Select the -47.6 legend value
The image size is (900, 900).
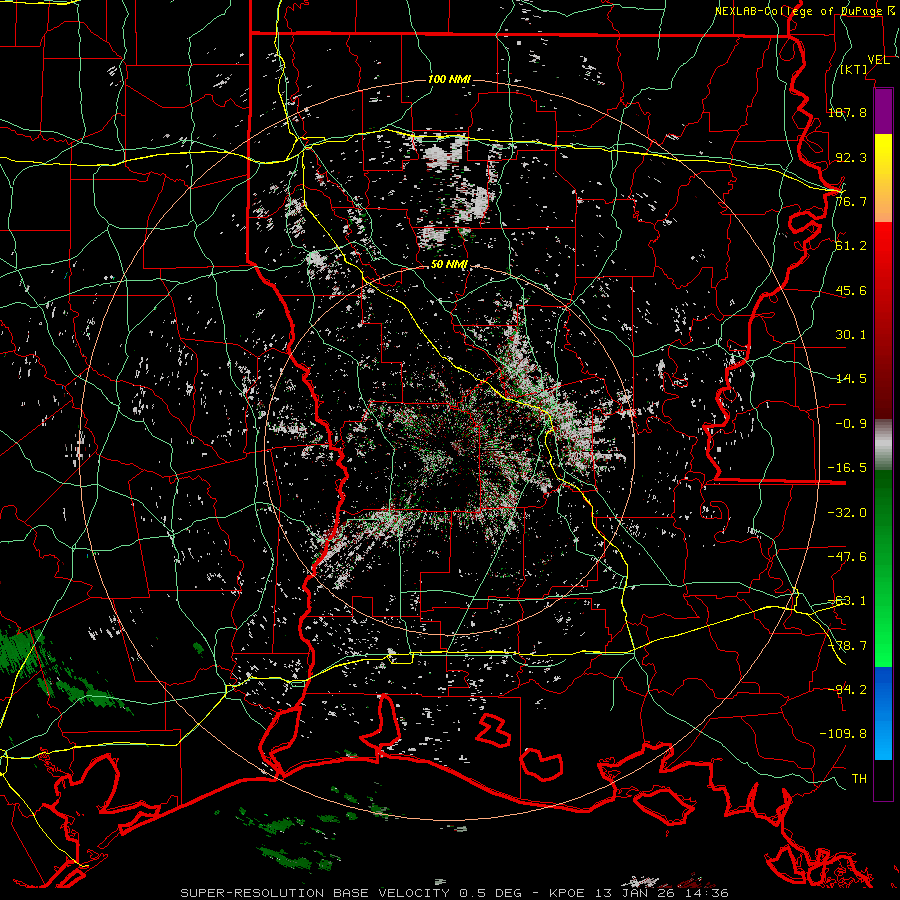847,557
